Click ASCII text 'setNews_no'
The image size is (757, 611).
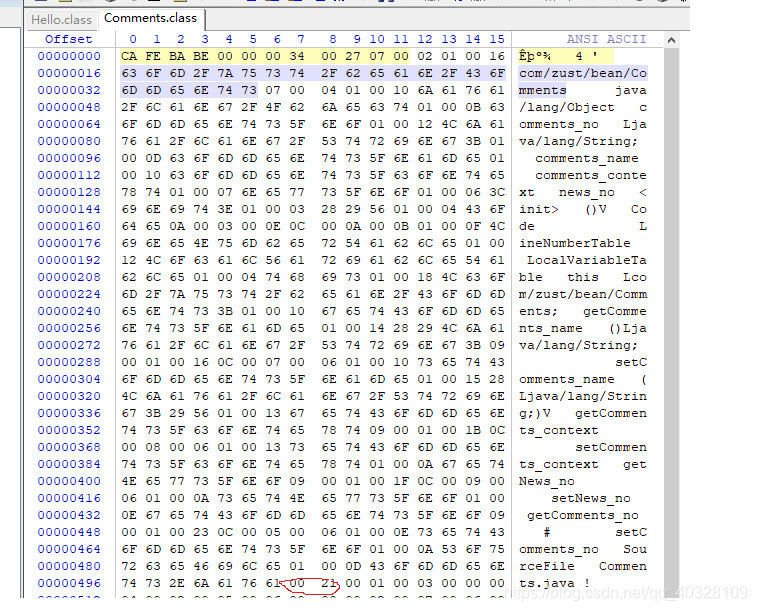[591, 498]
